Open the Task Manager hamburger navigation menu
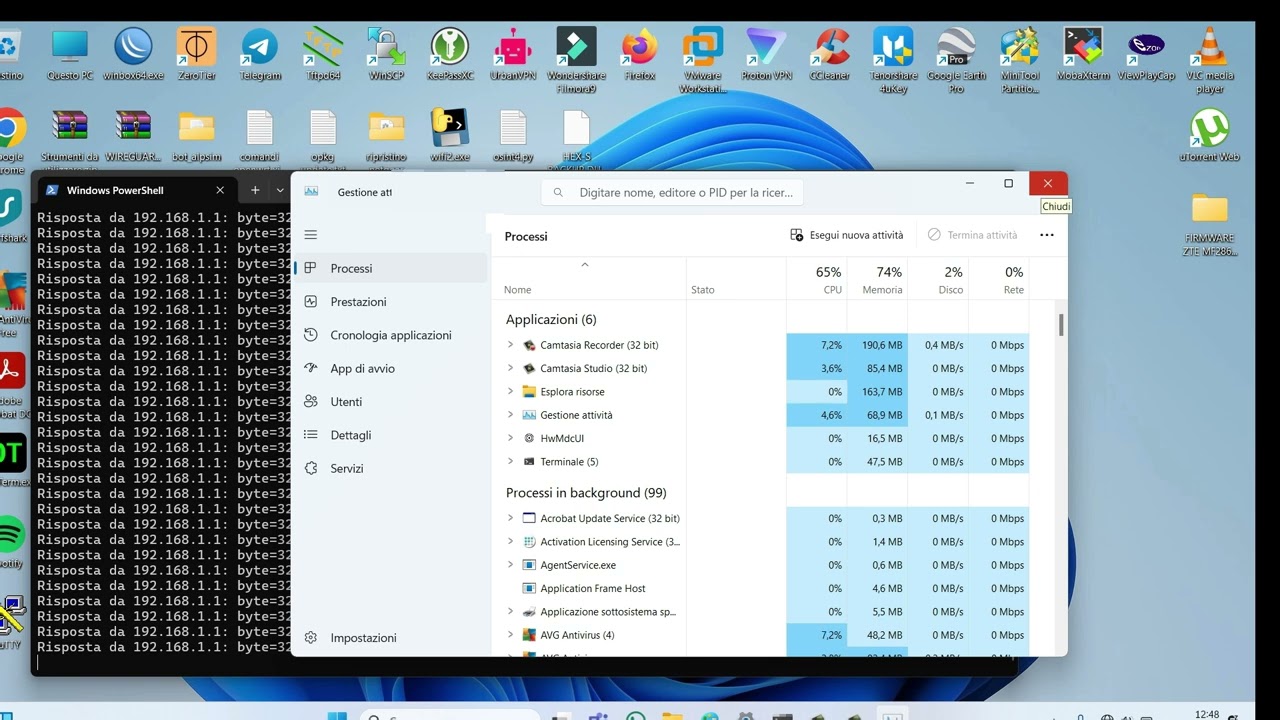1280x720 pixels. 311,235
